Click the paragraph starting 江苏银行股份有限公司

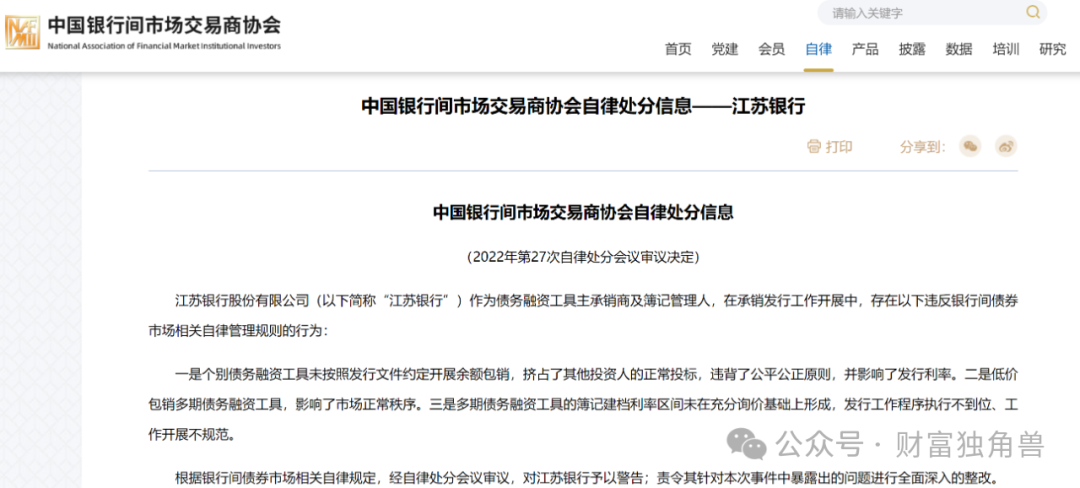tap(583, 315)
